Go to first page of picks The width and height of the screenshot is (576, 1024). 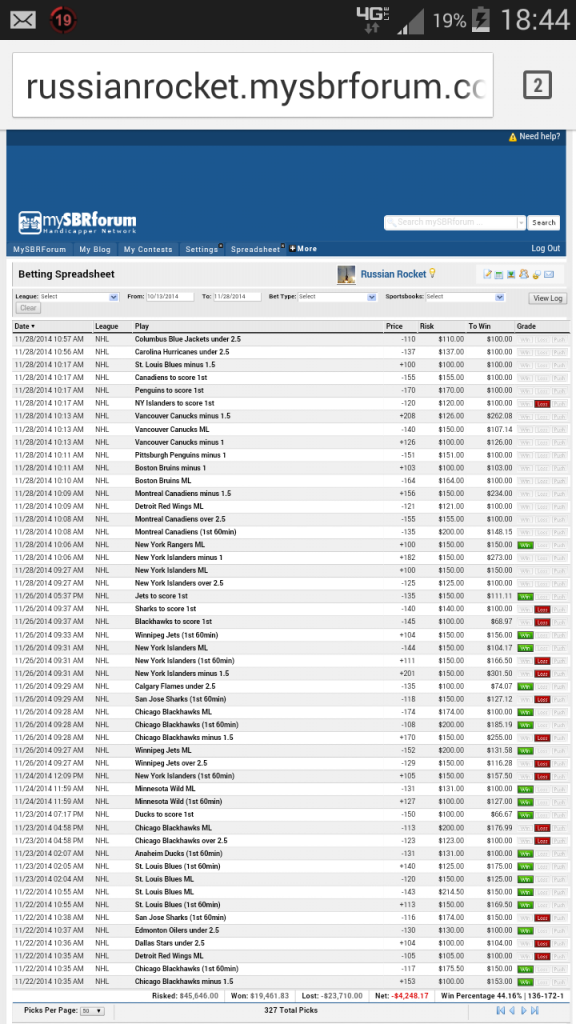click(x=500, y=1010)
